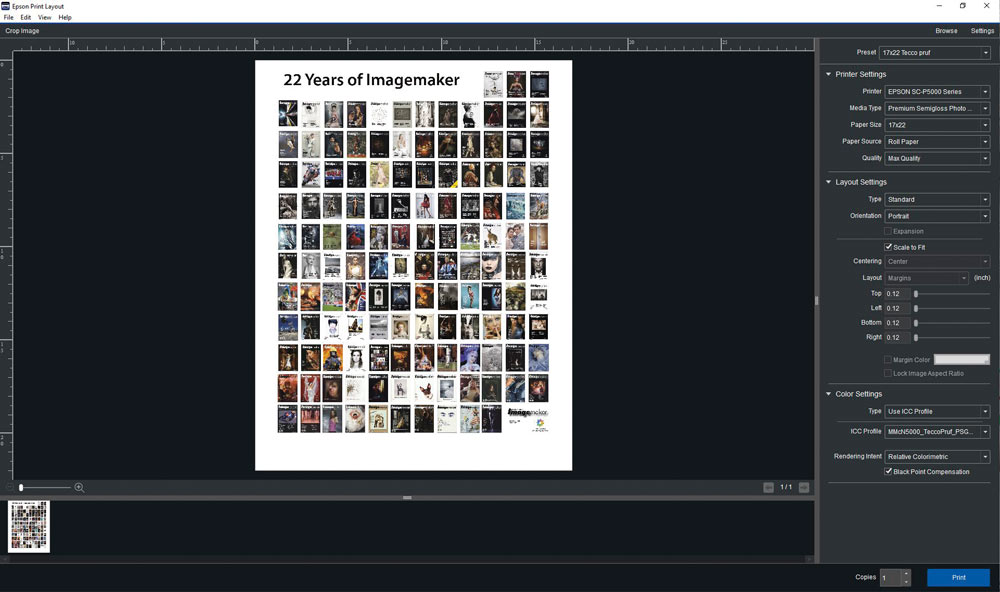Toggle Black Point Compensation checkbox

pyautogui.click(x=888, y=471)
